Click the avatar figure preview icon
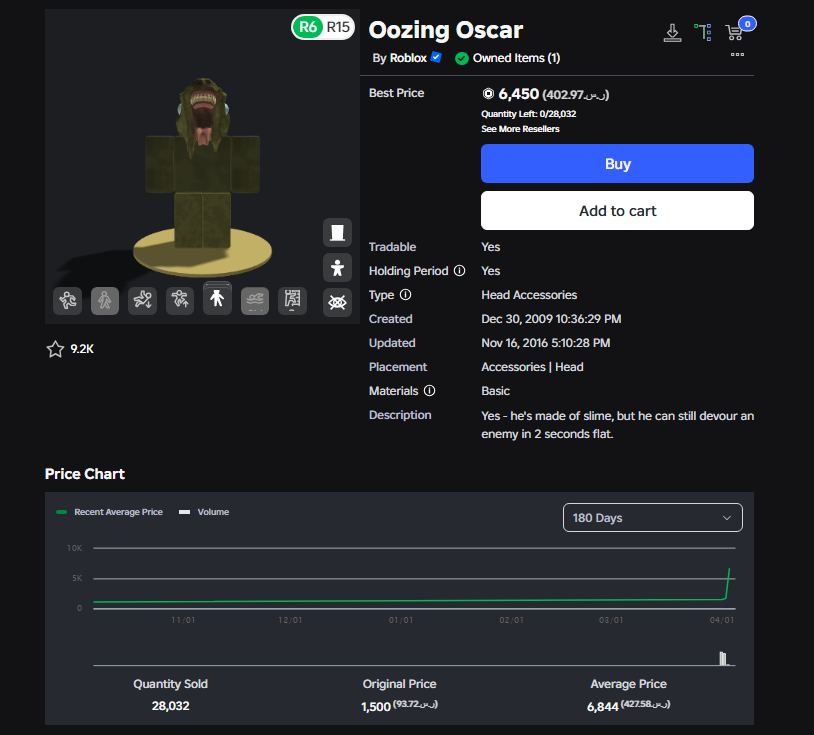The width and height of the screenshot is (814, 735). pos(337,267)
